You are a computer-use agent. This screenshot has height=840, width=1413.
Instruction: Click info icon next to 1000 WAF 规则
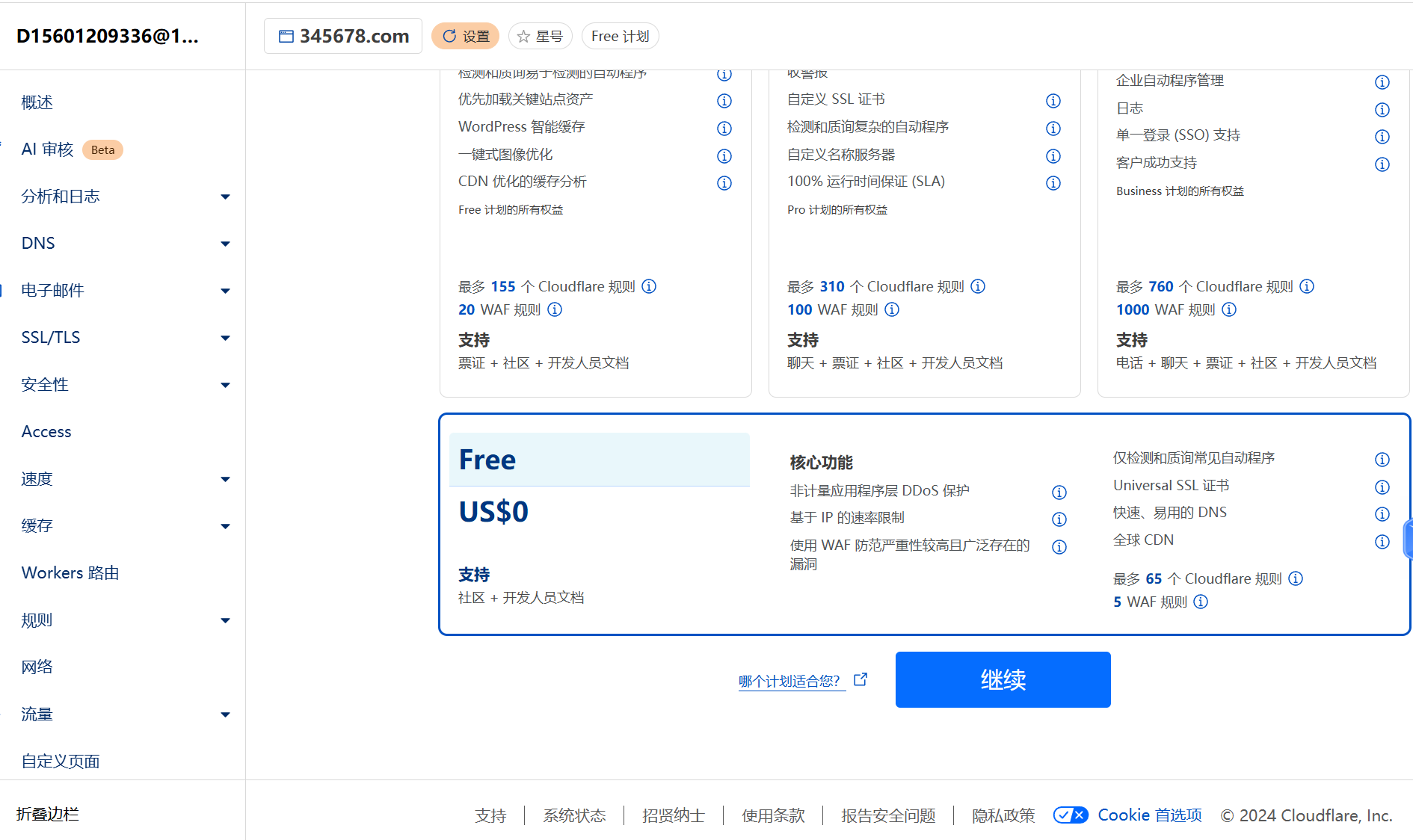(x=1229, y=309)
